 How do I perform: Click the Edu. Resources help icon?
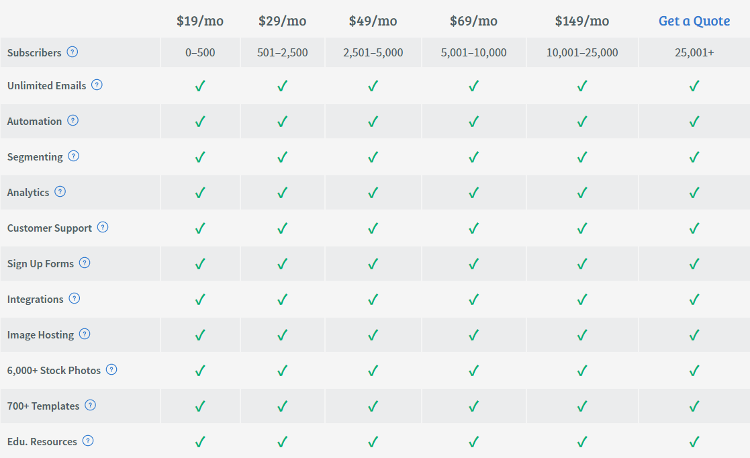88,441
